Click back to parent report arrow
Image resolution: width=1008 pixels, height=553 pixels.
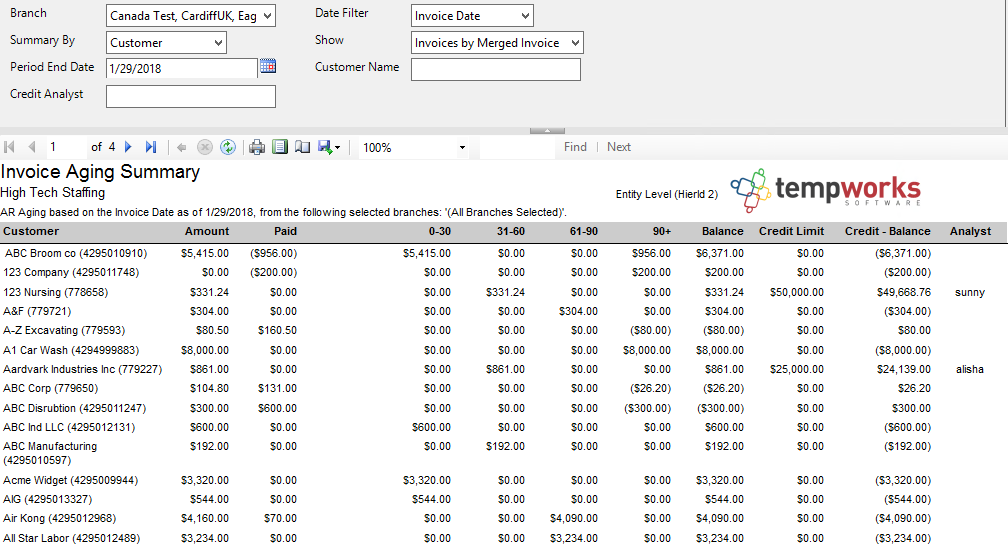point(182,148)
